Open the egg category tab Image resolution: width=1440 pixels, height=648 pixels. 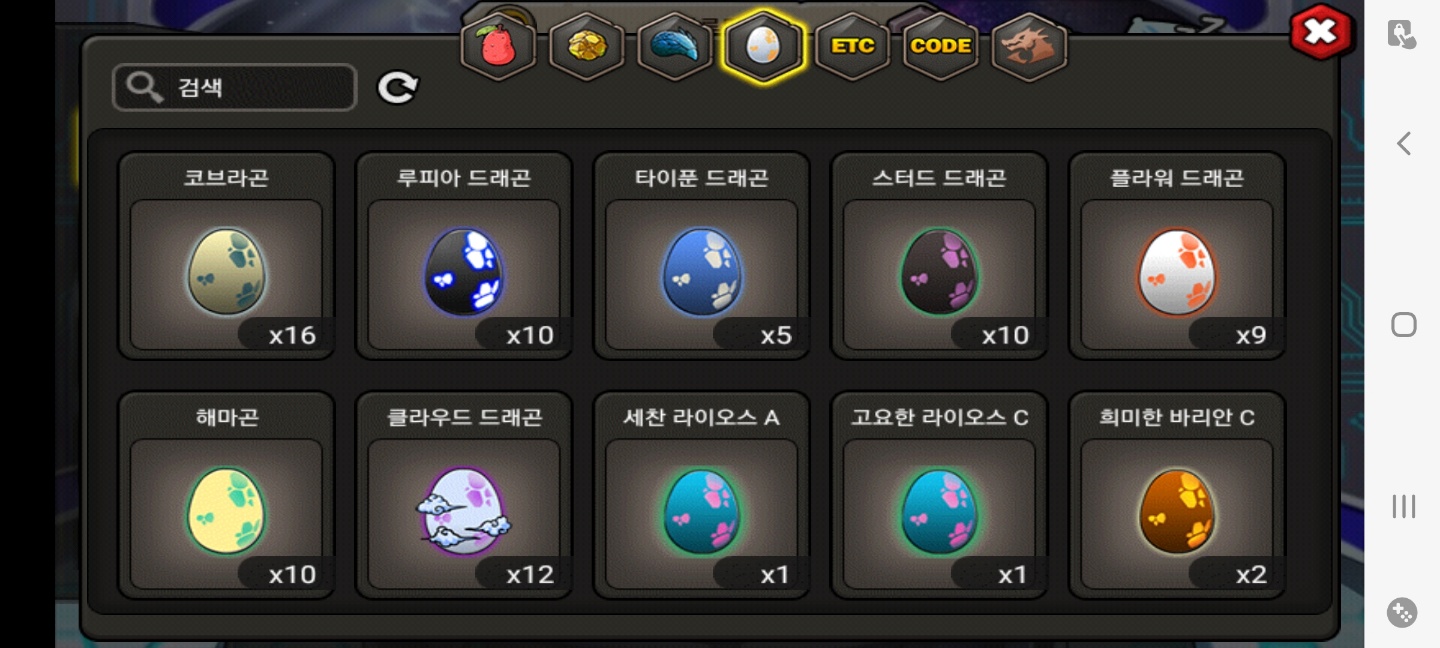763,46
